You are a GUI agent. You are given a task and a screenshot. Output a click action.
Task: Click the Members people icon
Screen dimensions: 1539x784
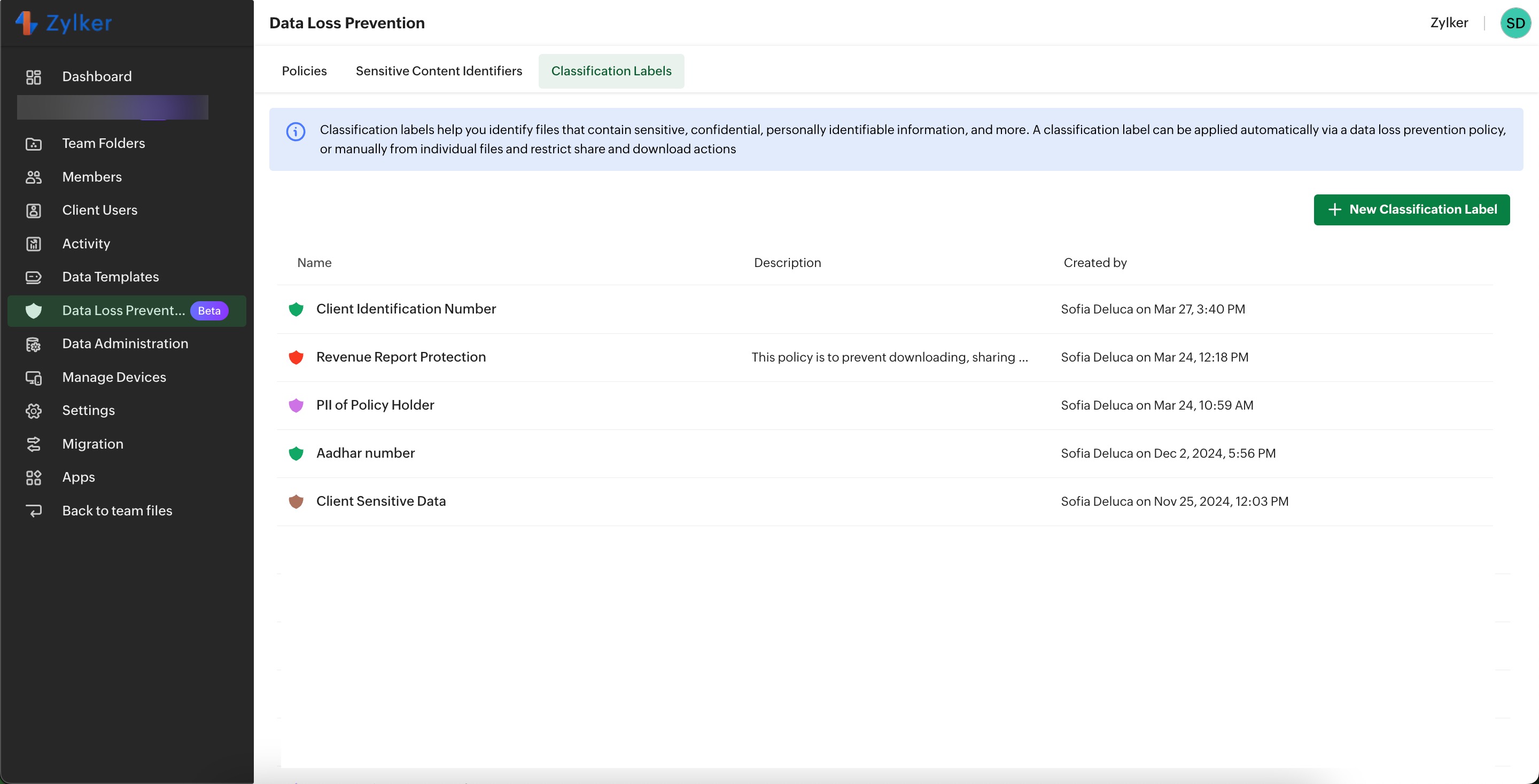[34, 177]
